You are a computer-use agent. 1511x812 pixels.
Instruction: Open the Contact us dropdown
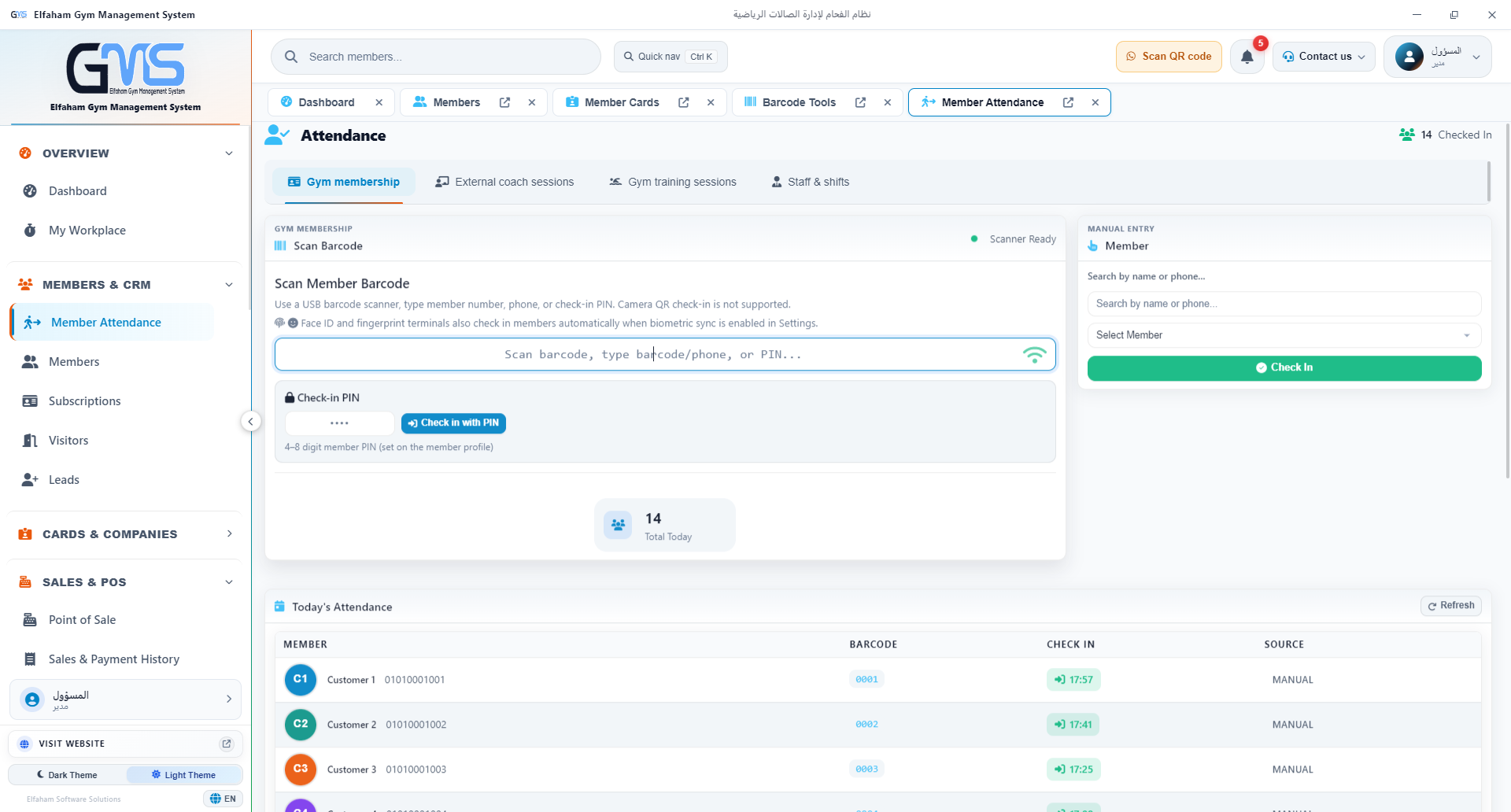point(1324,57)
